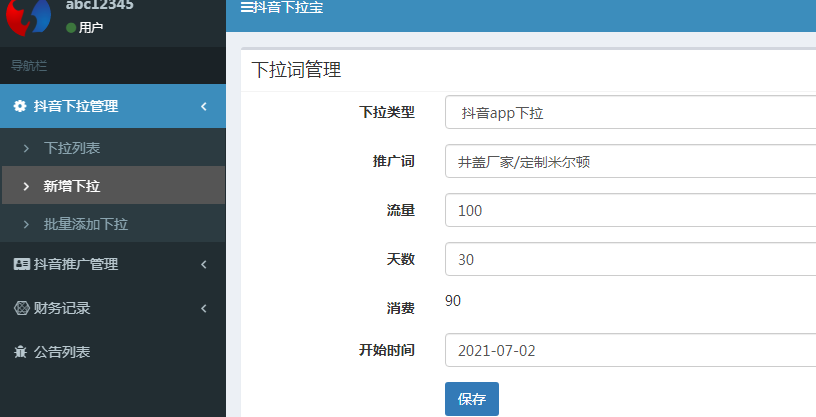The width and height of the screenshot is (816, 417).
Task: Click the 用户 status label
Action: pyautogui.click(x=91, y=28)
